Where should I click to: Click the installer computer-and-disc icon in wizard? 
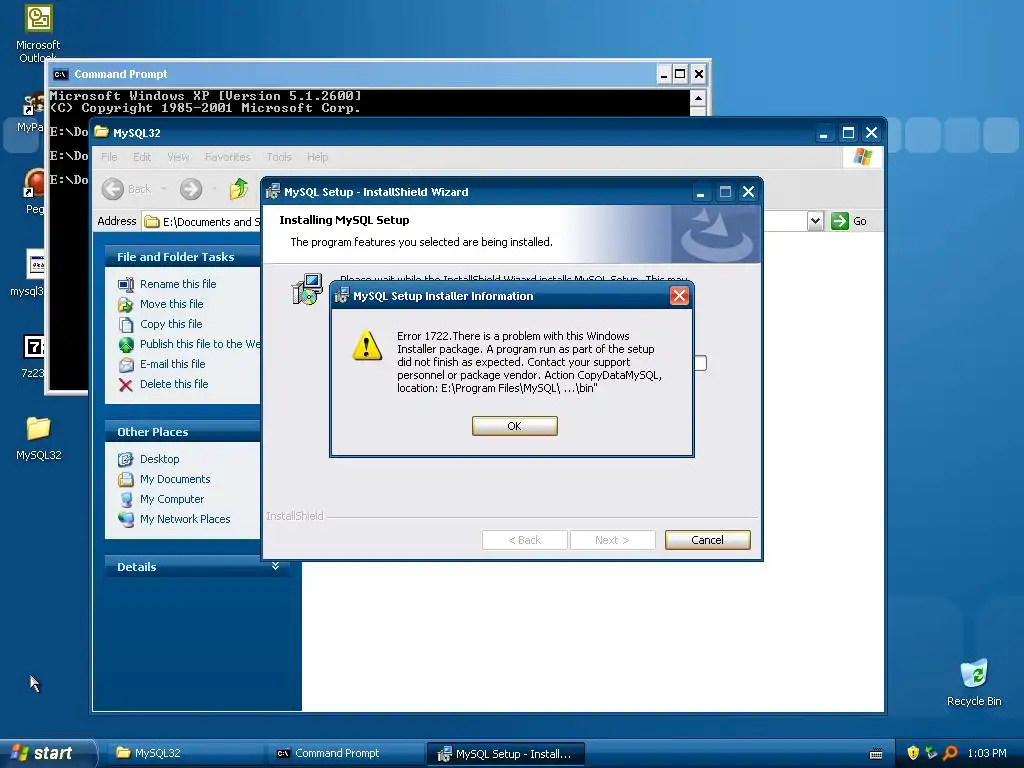tap(307, 289)
